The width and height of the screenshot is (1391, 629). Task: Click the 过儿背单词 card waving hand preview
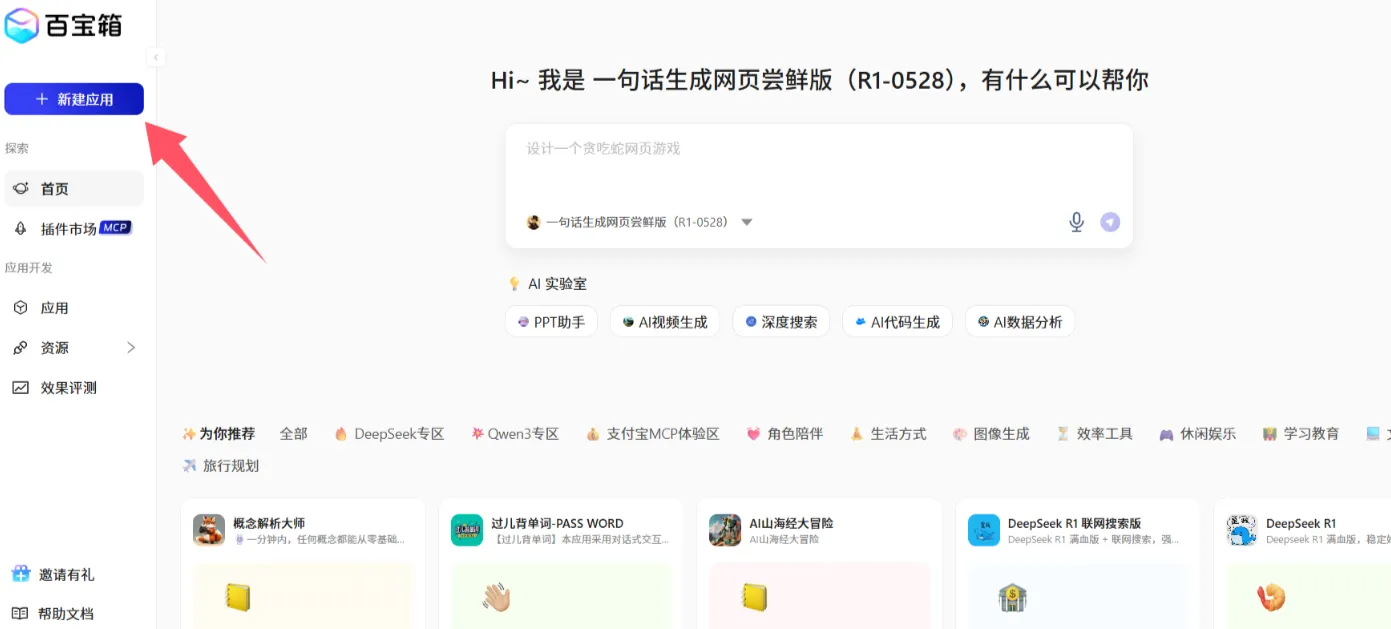[496, 598]
